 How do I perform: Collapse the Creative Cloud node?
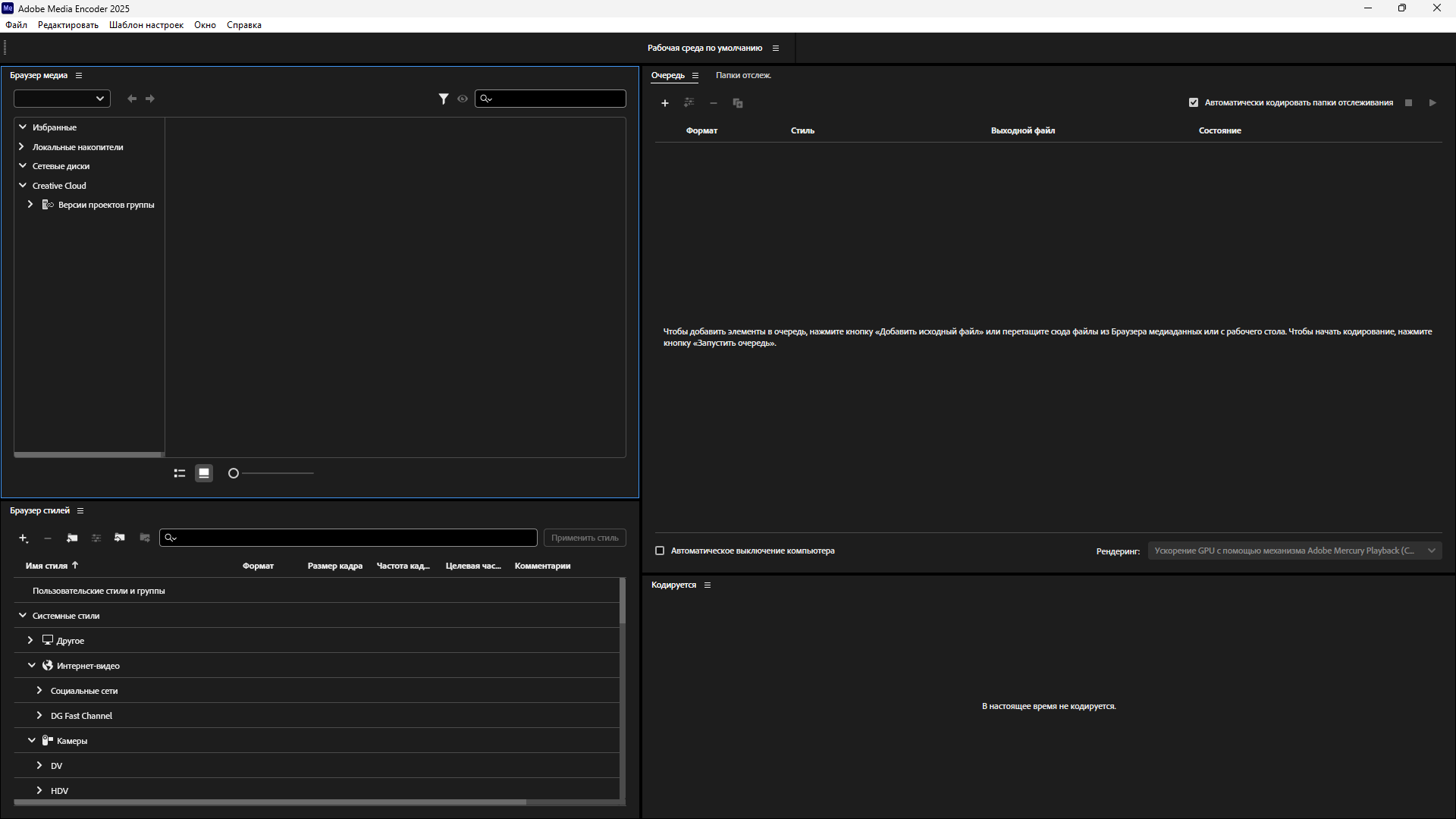pos(23,186)
